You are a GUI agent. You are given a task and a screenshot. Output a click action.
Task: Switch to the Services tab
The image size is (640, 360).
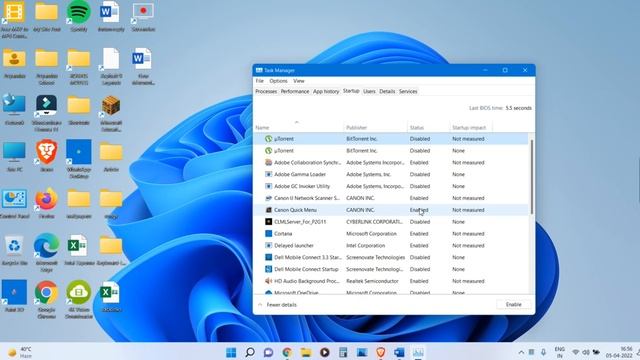(x=408, y=91)
